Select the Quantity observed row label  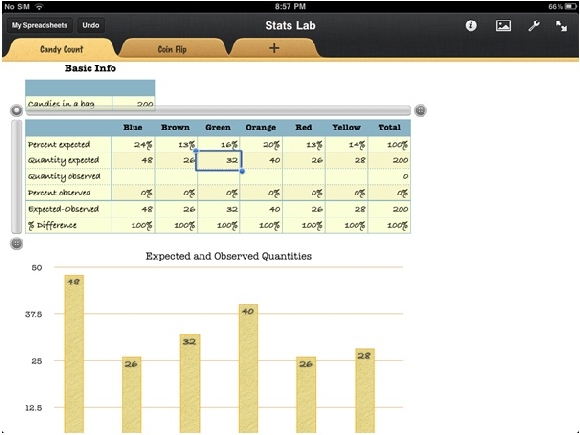point(68,176)
